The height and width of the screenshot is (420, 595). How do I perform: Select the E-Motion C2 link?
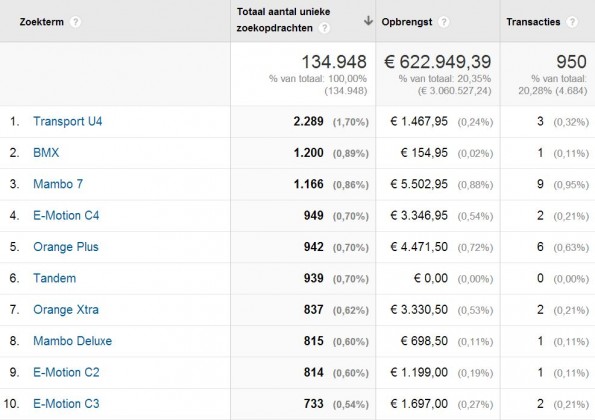pyautogui.click(x=66, y=372)
